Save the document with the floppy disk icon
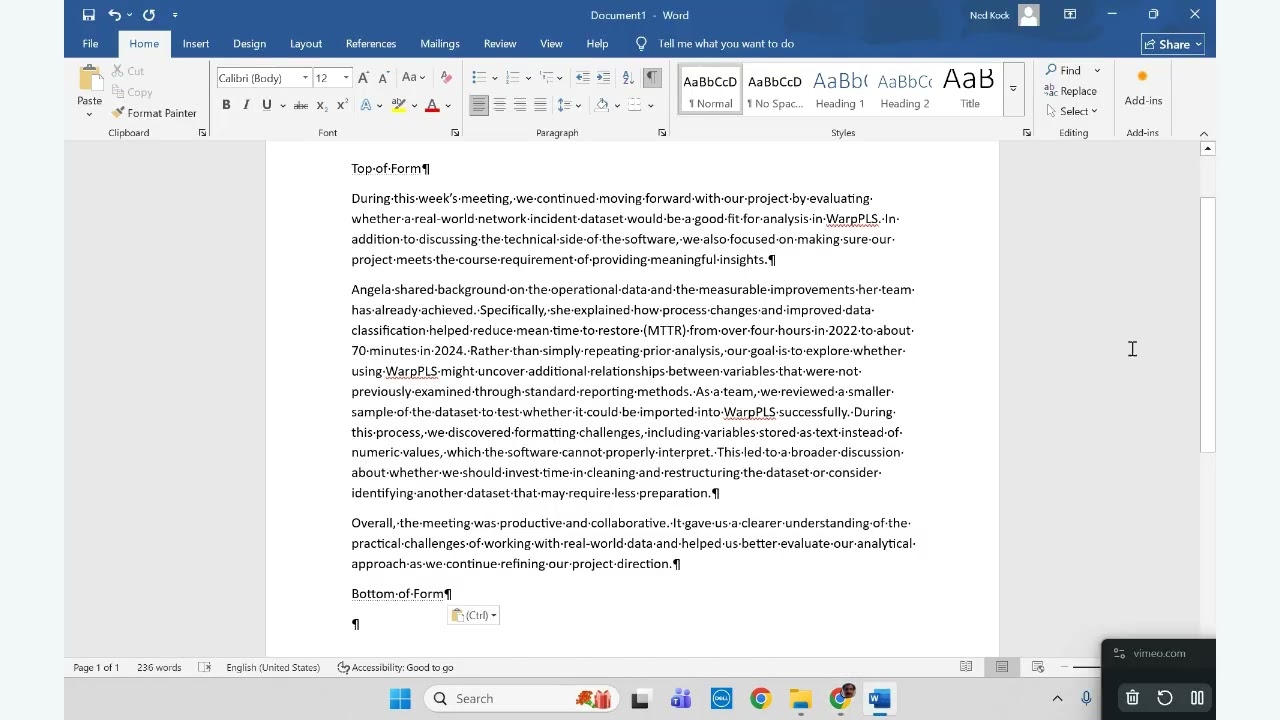 click(x=89, y=15)
